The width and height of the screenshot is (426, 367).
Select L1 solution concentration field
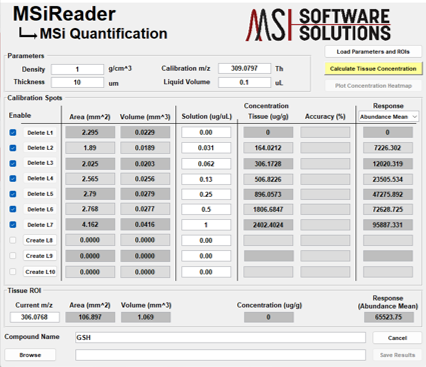coord(206,132)
